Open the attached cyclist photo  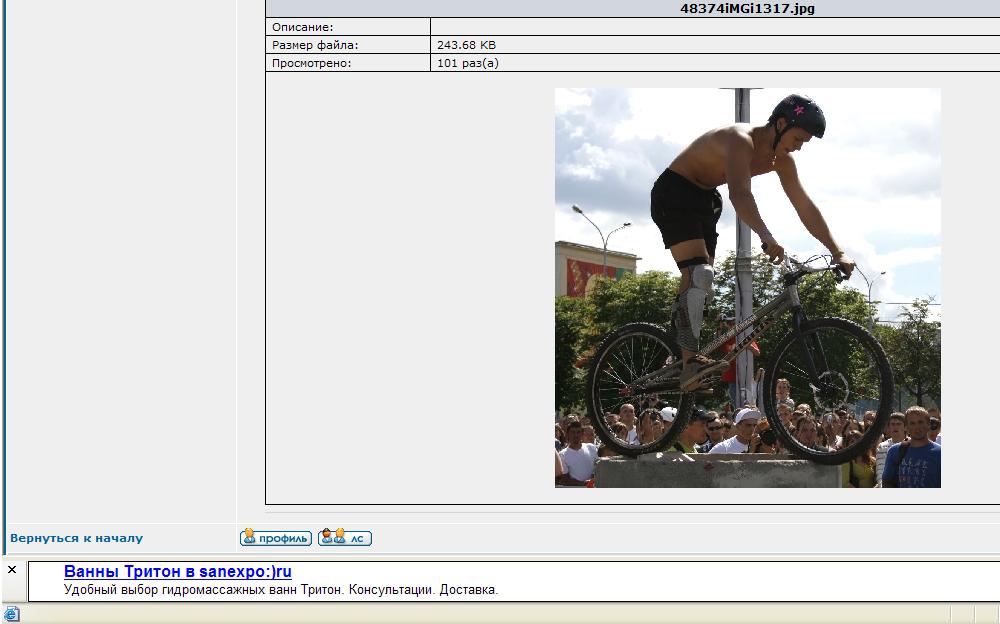click(x=747, y=288)
